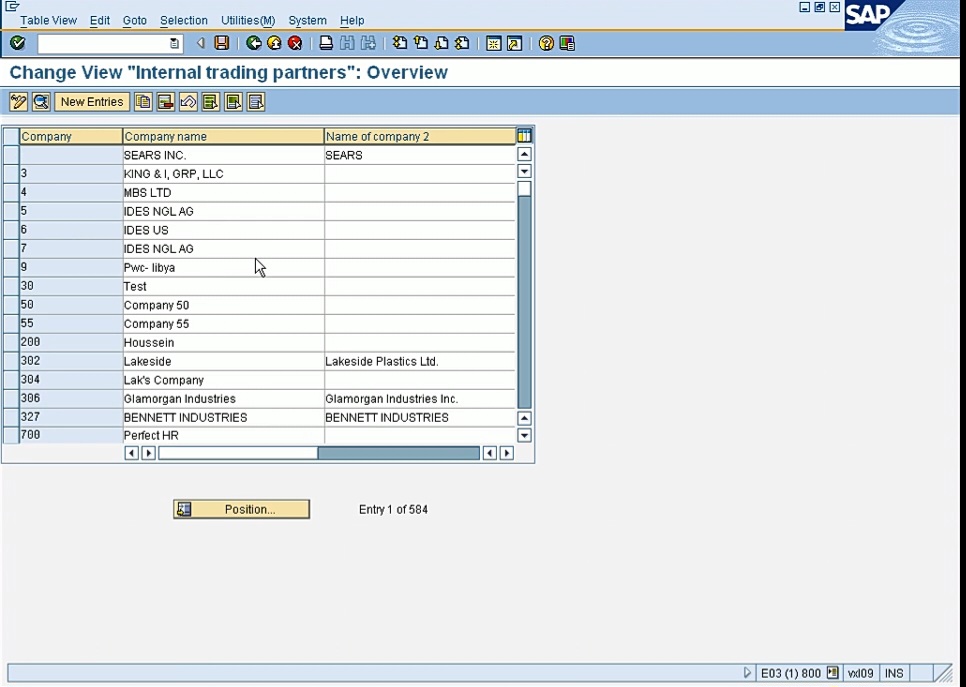Screen dimensions: 966x687
Task: Click the Company column header
Action: coord(71,136)
